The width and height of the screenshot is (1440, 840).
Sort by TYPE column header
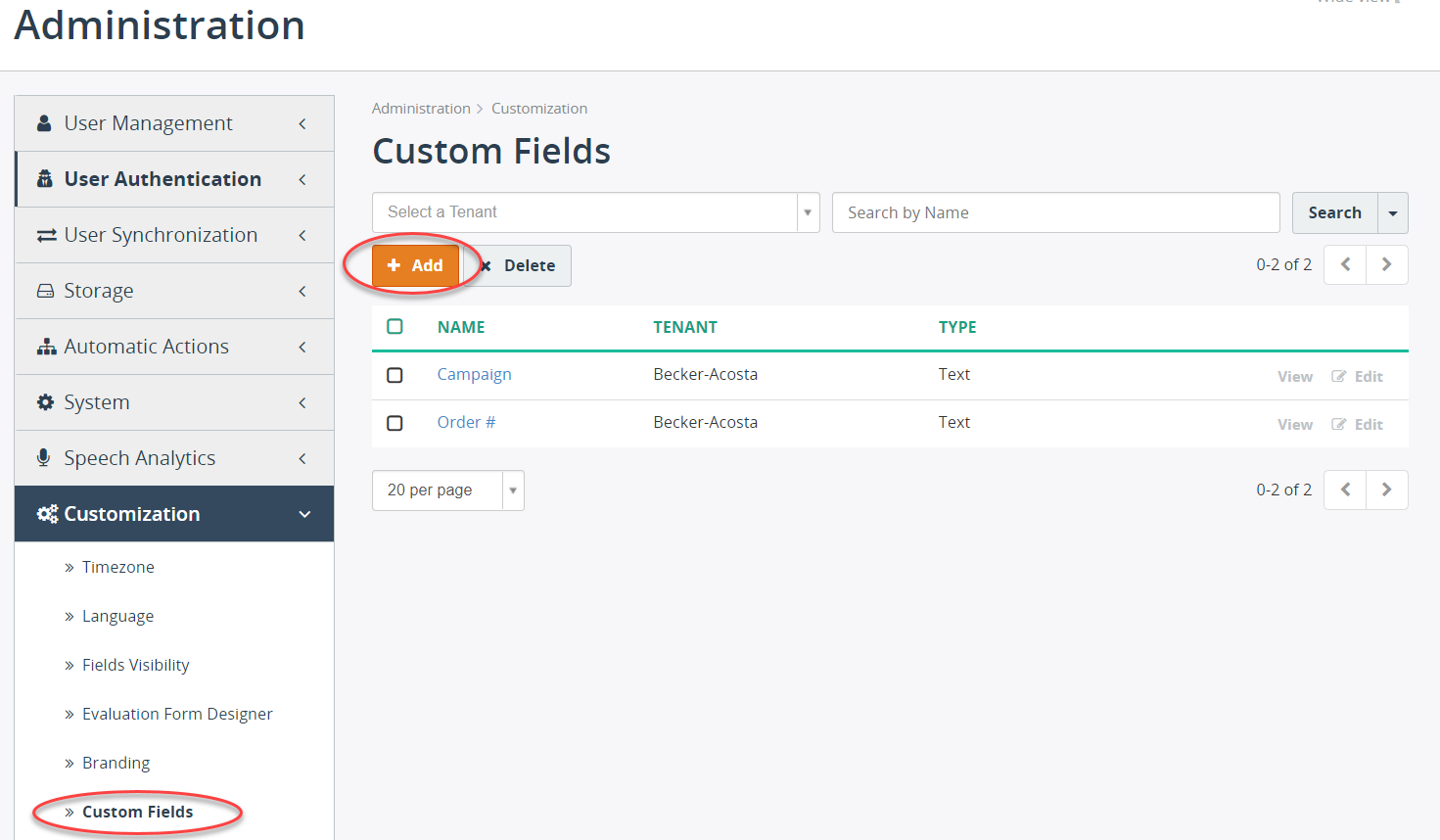point(957,327)
